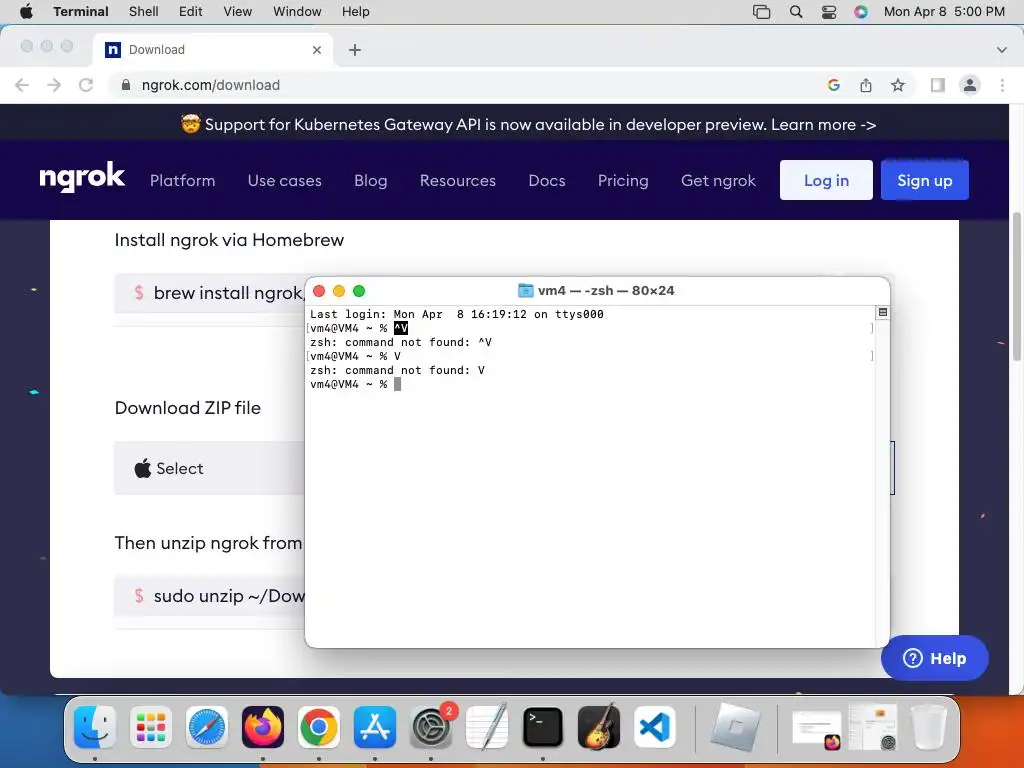Open Finder from the Dock

coord(95,727)
